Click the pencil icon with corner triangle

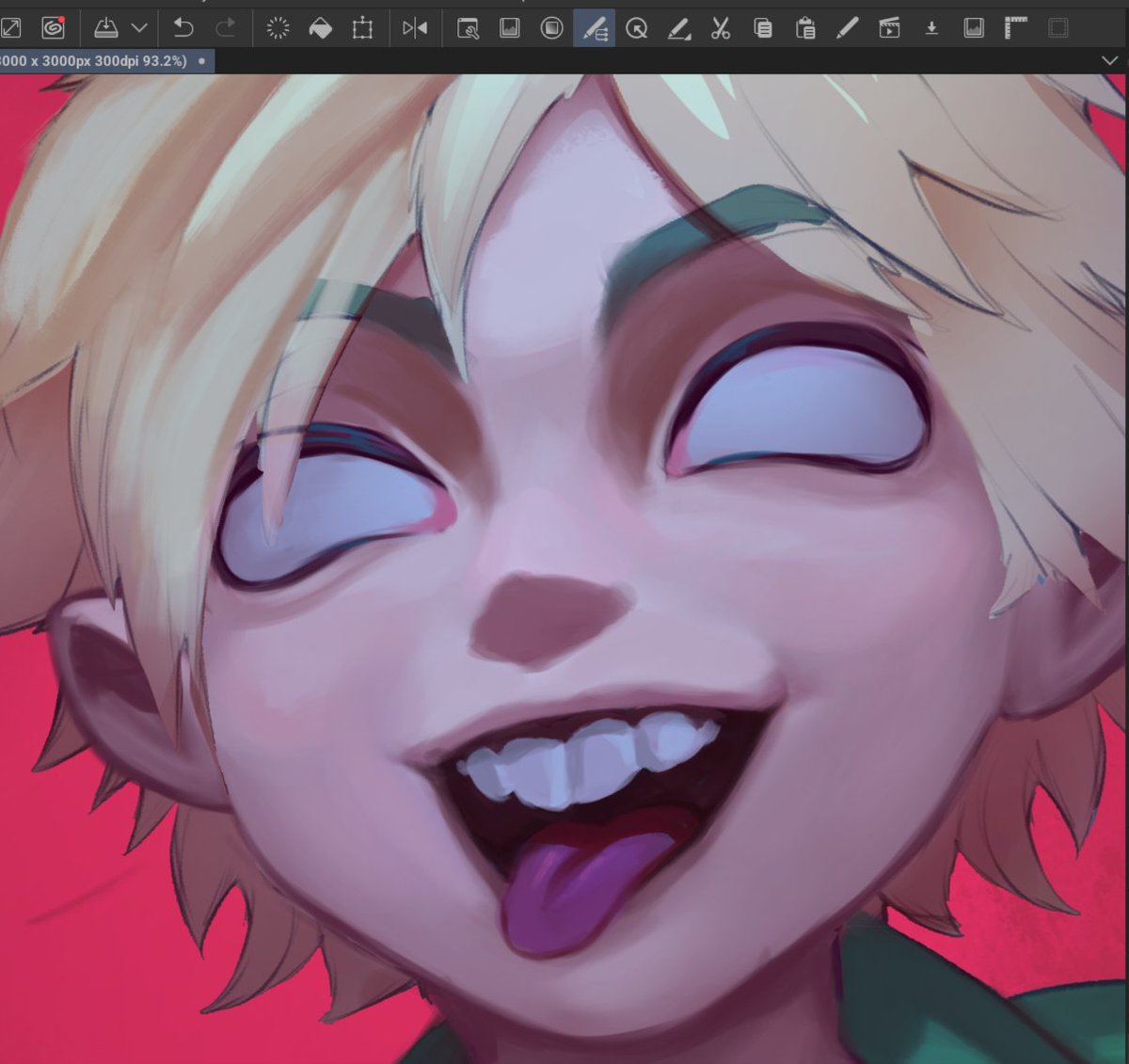pyautogui.click(x=679, y=28)
